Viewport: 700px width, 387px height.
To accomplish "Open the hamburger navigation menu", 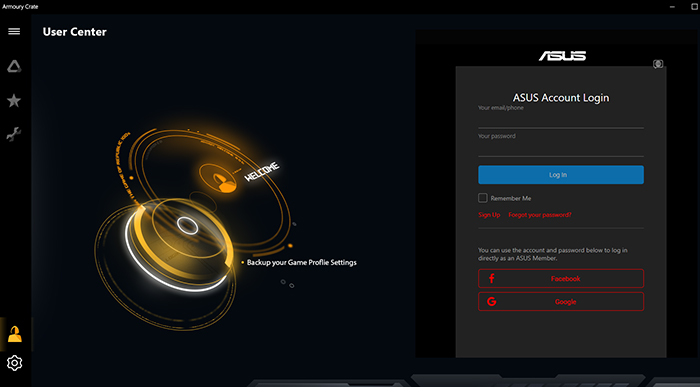I will point(14,31).
